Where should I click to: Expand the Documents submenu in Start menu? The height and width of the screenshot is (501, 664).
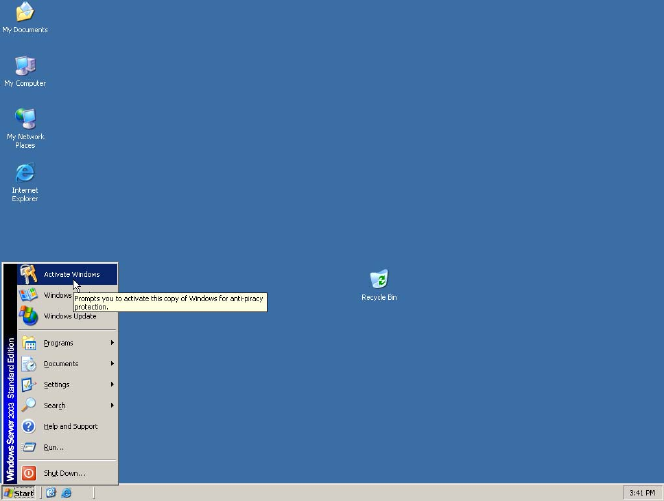(67, 363)
